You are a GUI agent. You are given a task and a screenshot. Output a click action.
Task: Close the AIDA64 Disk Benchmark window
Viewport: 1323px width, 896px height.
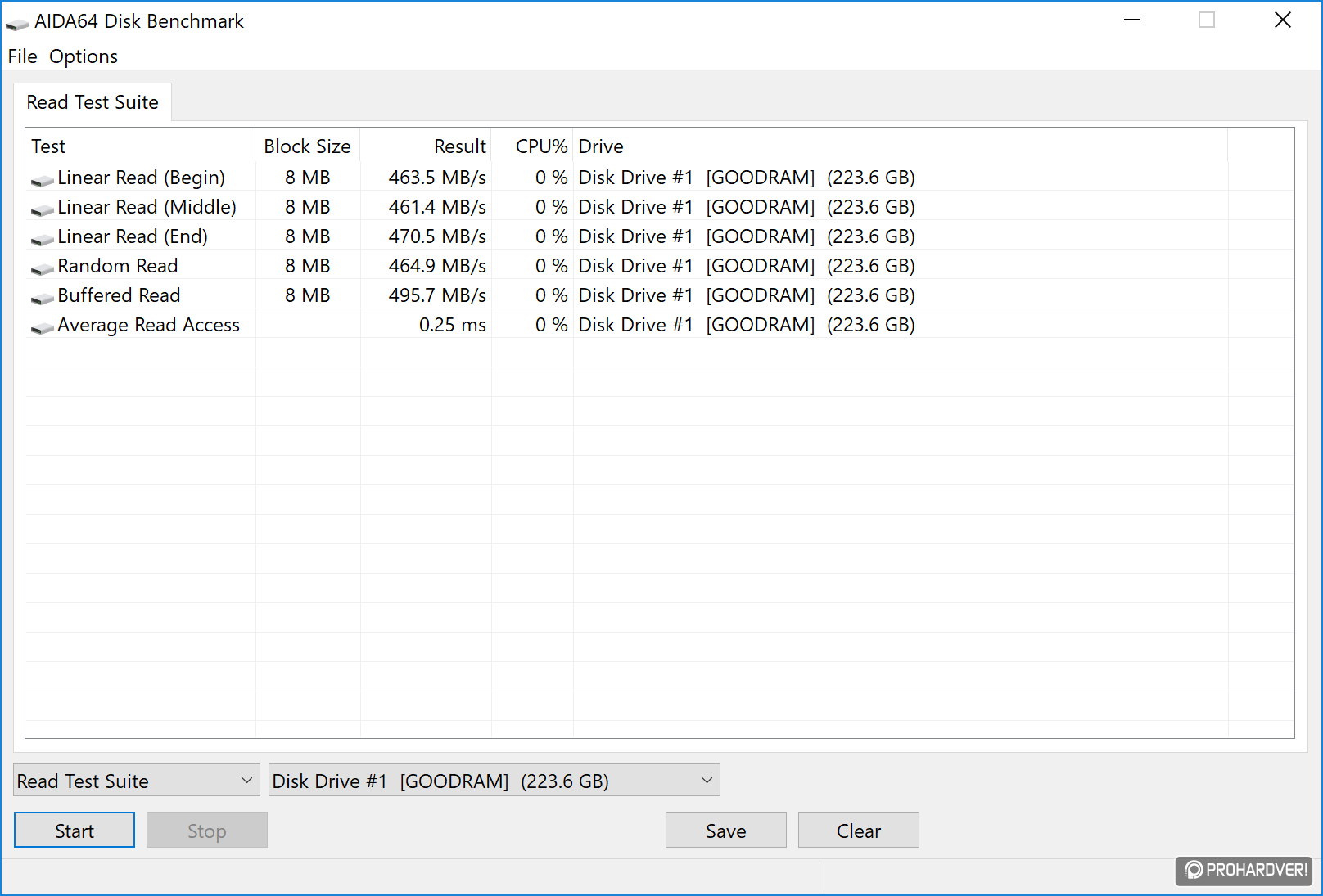pyautogui.click(x=1283, y=20)
